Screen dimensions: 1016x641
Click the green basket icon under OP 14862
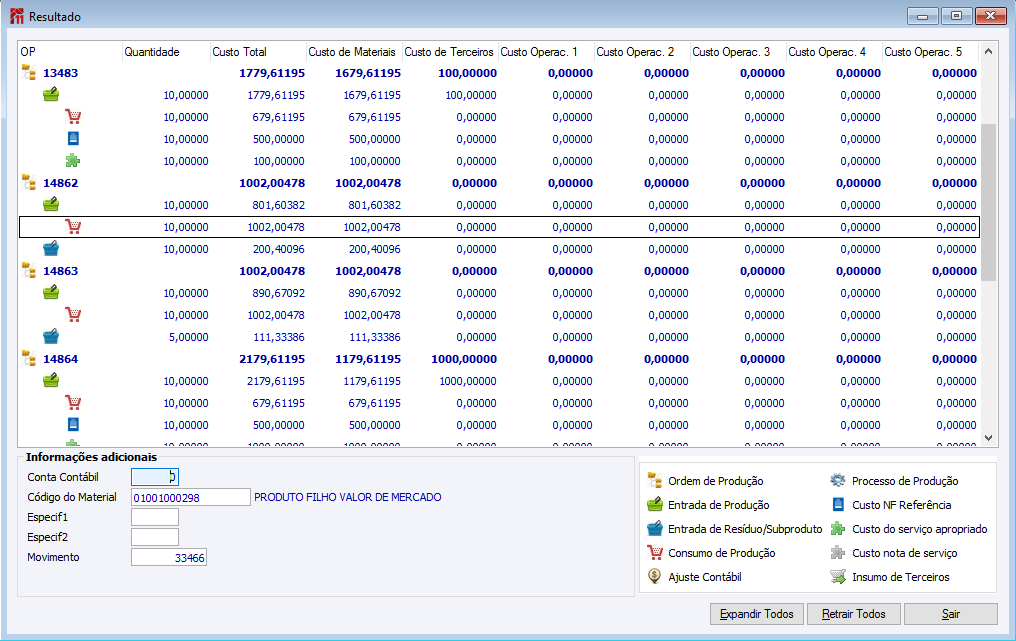pyautogui.click(x=51, y=205)
